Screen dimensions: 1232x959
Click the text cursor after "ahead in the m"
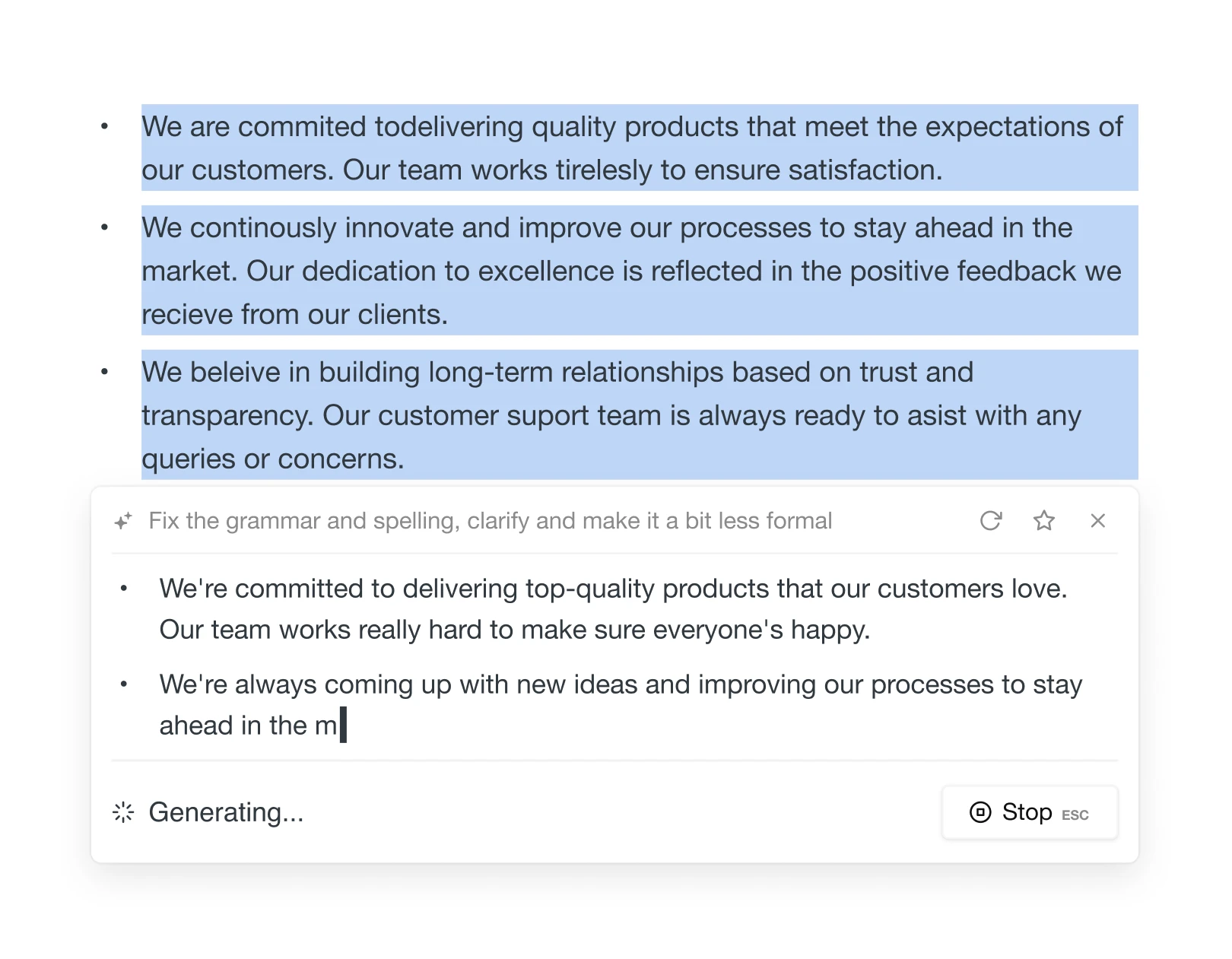click(343, 726)
